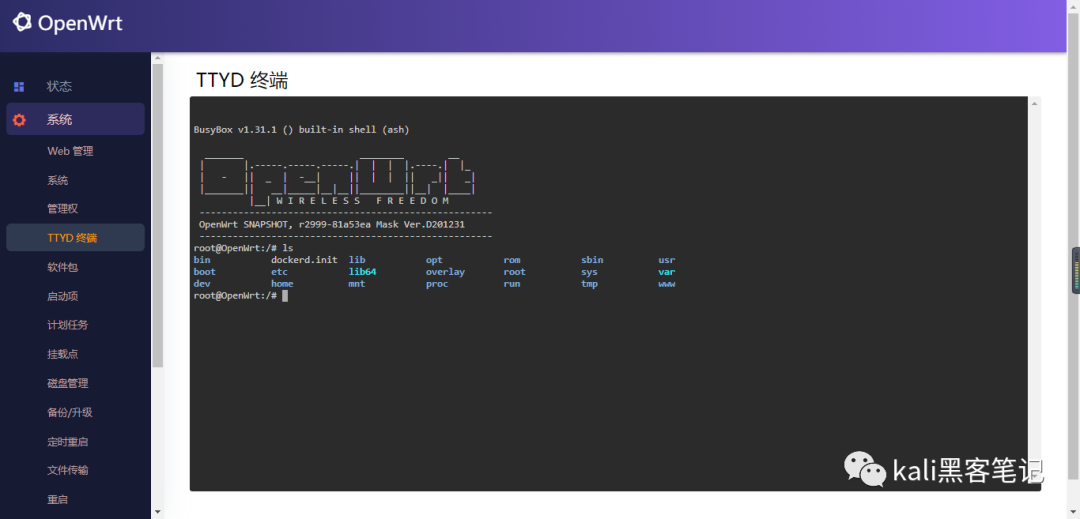Click the TTYD 终端 page heading
Screen dimensions: 1080x519
click(242, 81)
